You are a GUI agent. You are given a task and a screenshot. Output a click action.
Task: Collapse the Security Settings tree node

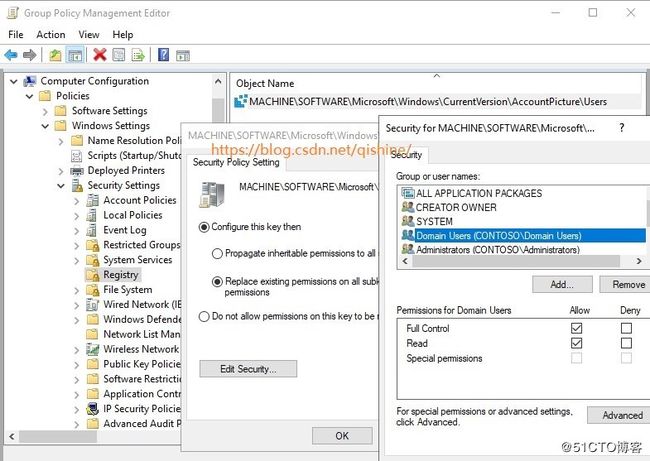(x=61, y=185)
